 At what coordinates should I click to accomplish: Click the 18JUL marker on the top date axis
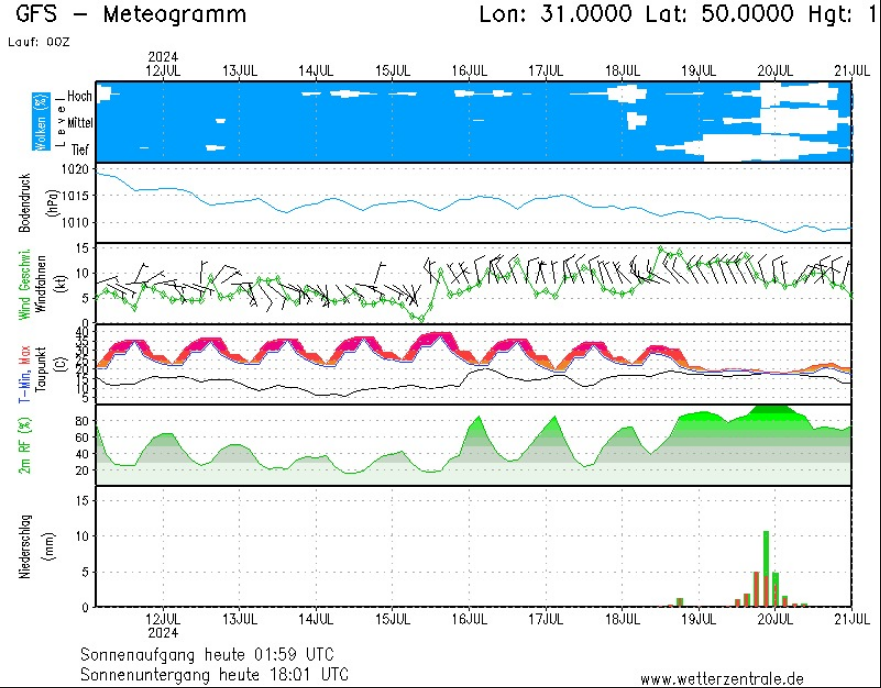point(622,71)
